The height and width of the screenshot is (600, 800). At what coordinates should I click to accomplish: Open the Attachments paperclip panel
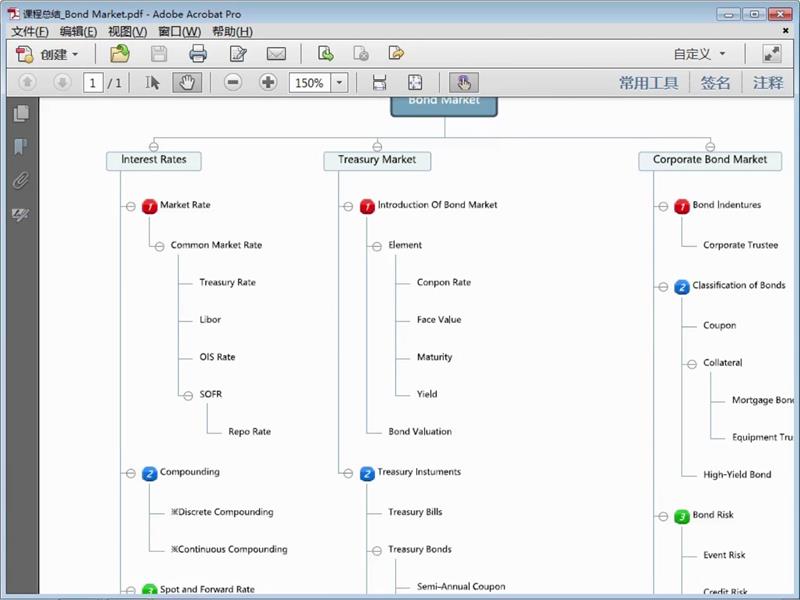[20, 181]
